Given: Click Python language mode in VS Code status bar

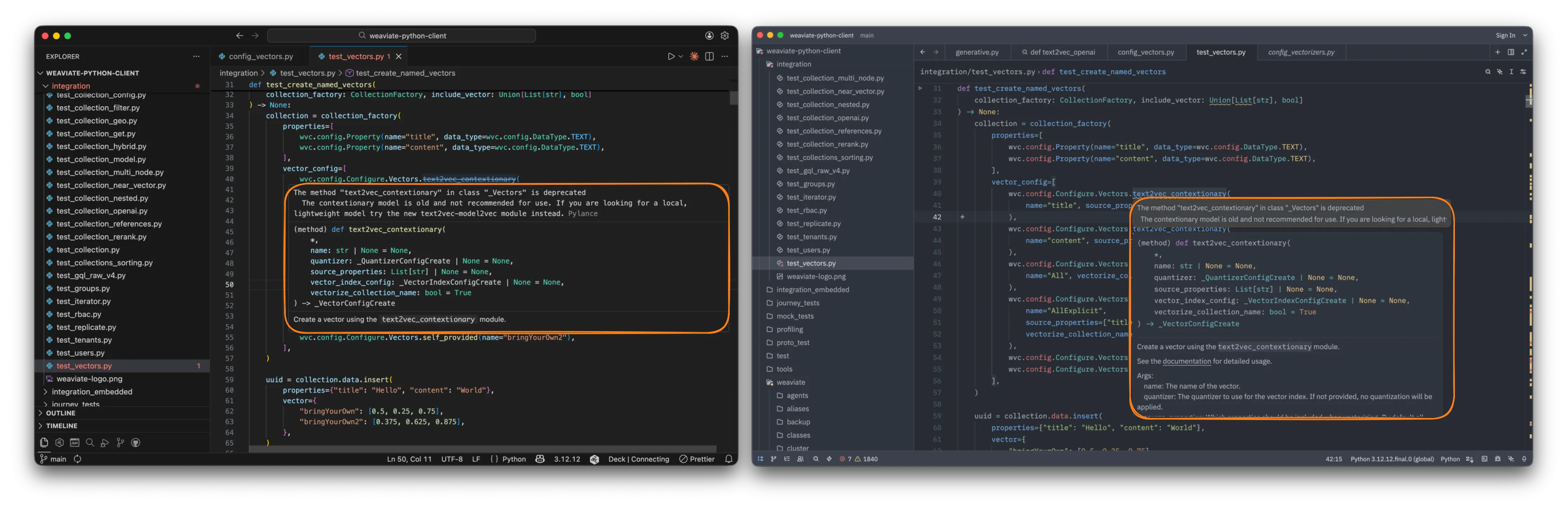Looking at the screenshot, I should pos(514,459).
